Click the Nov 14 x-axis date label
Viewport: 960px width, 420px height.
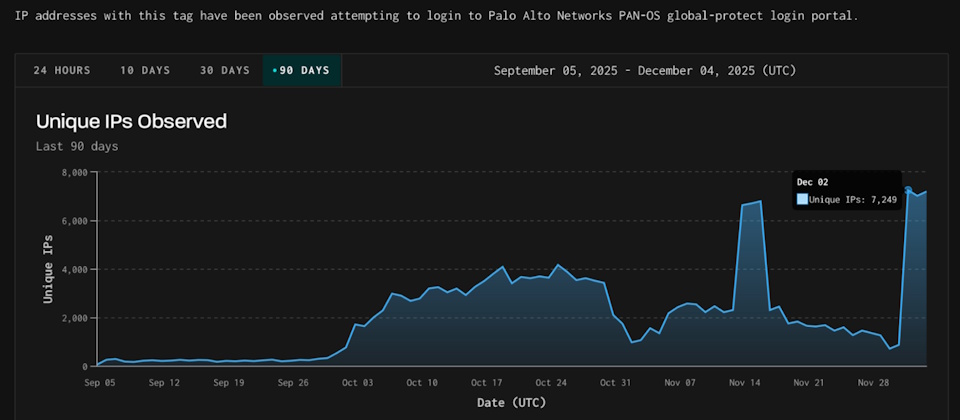(742, 382)
